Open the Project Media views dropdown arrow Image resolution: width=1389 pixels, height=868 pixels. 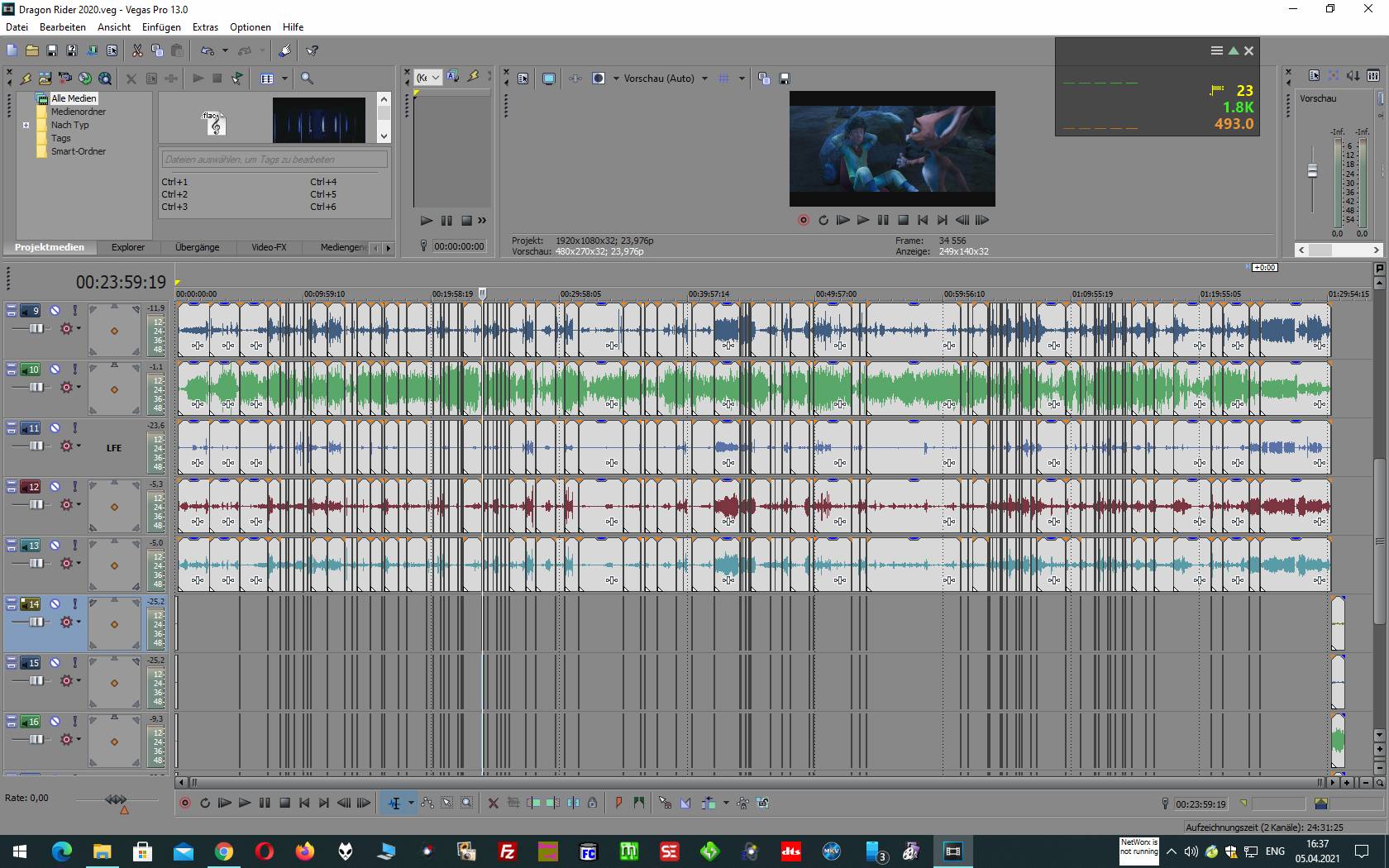tap(284, 79)
